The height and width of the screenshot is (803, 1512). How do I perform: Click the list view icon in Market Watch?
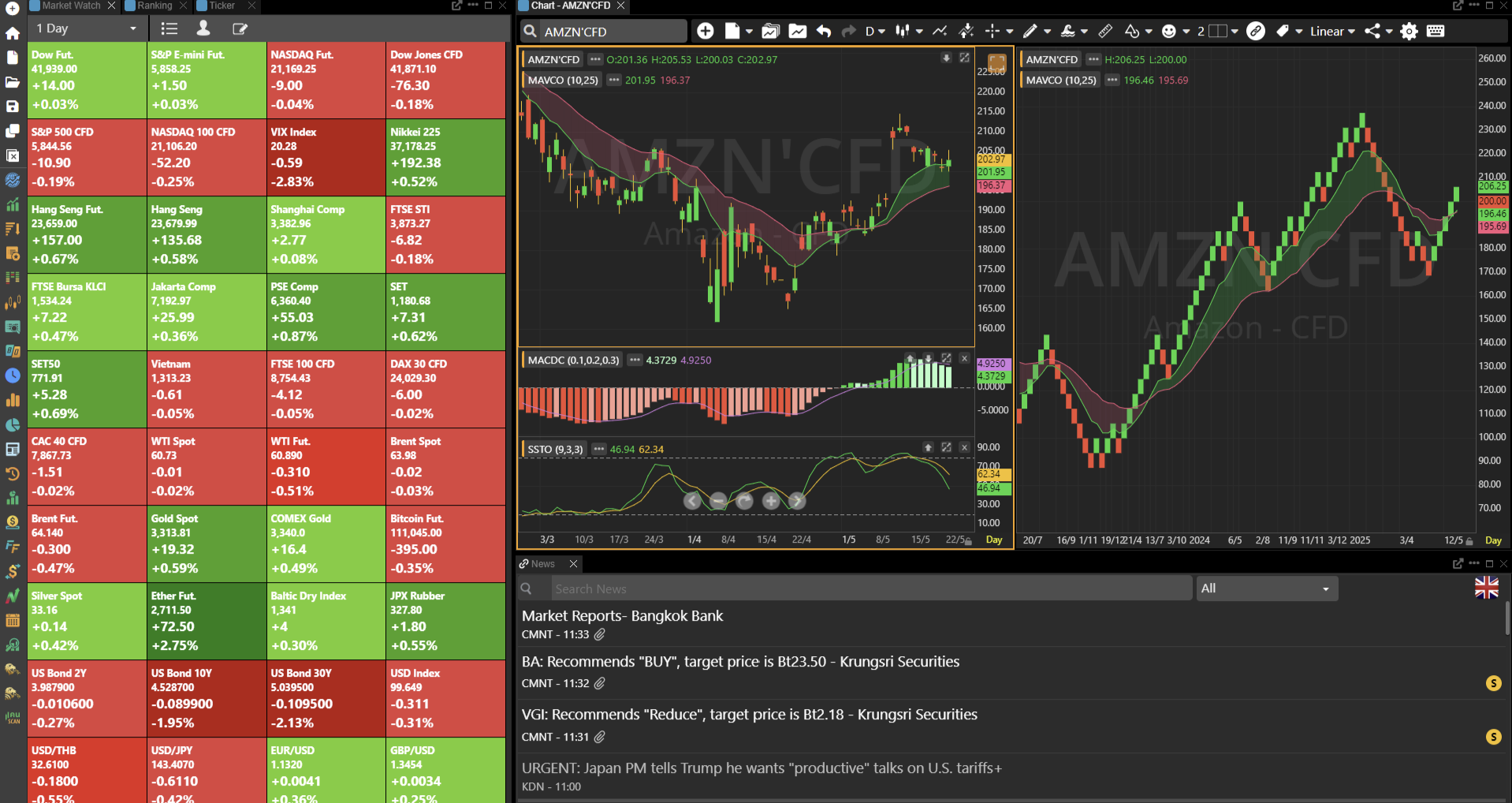point(169,28)
